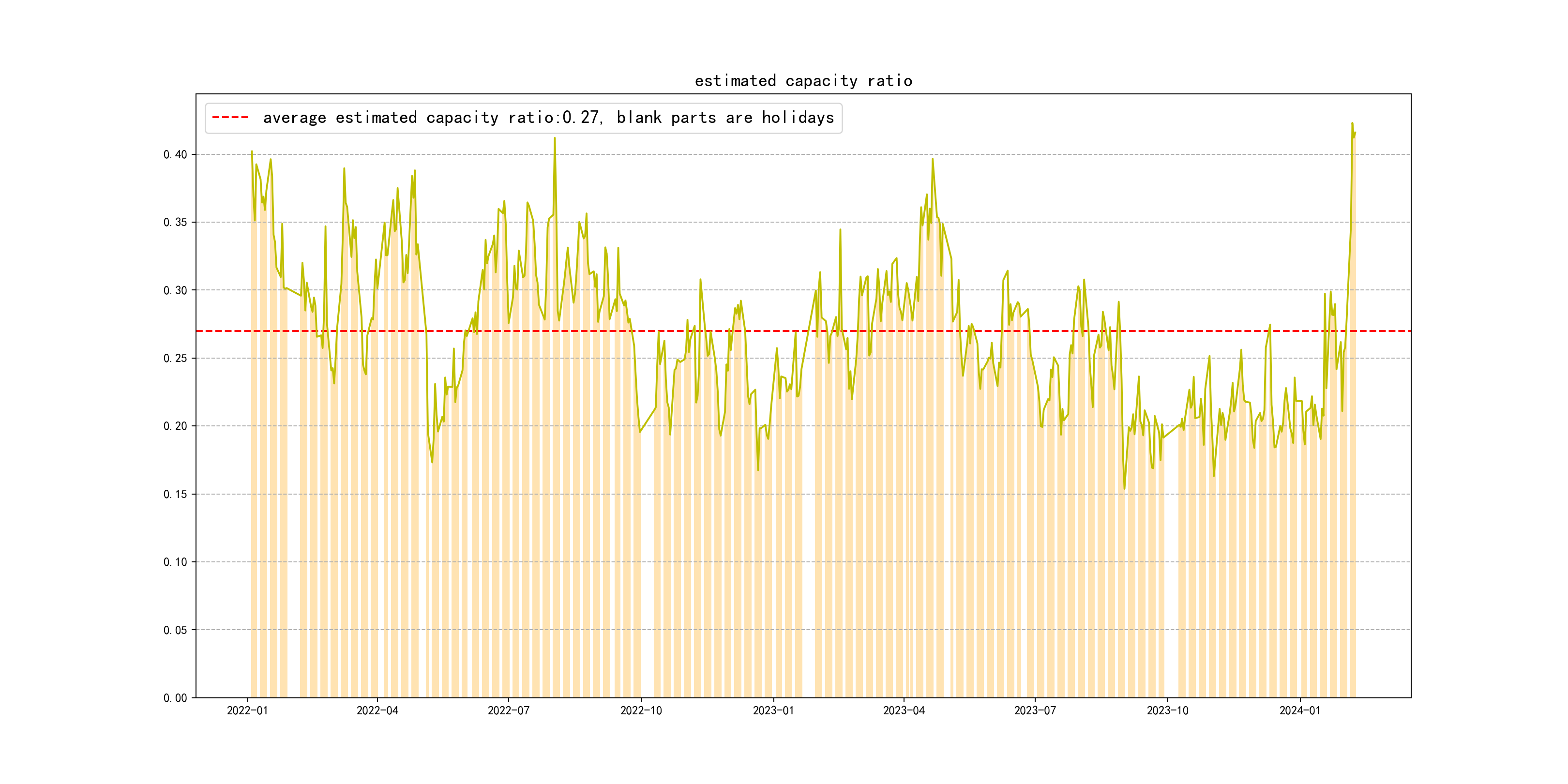Click the 0.20 y-axis tick label
The width and height of the screenshot is (1568, 784).
[175, 426]
